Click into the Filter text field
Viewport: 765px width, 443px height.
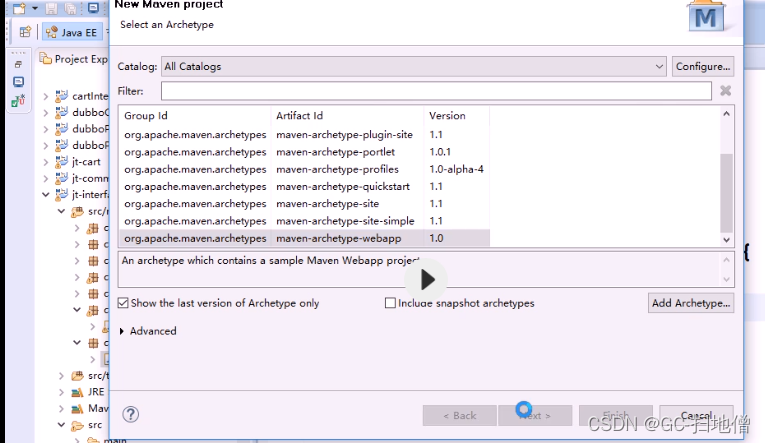click(436, 91)
